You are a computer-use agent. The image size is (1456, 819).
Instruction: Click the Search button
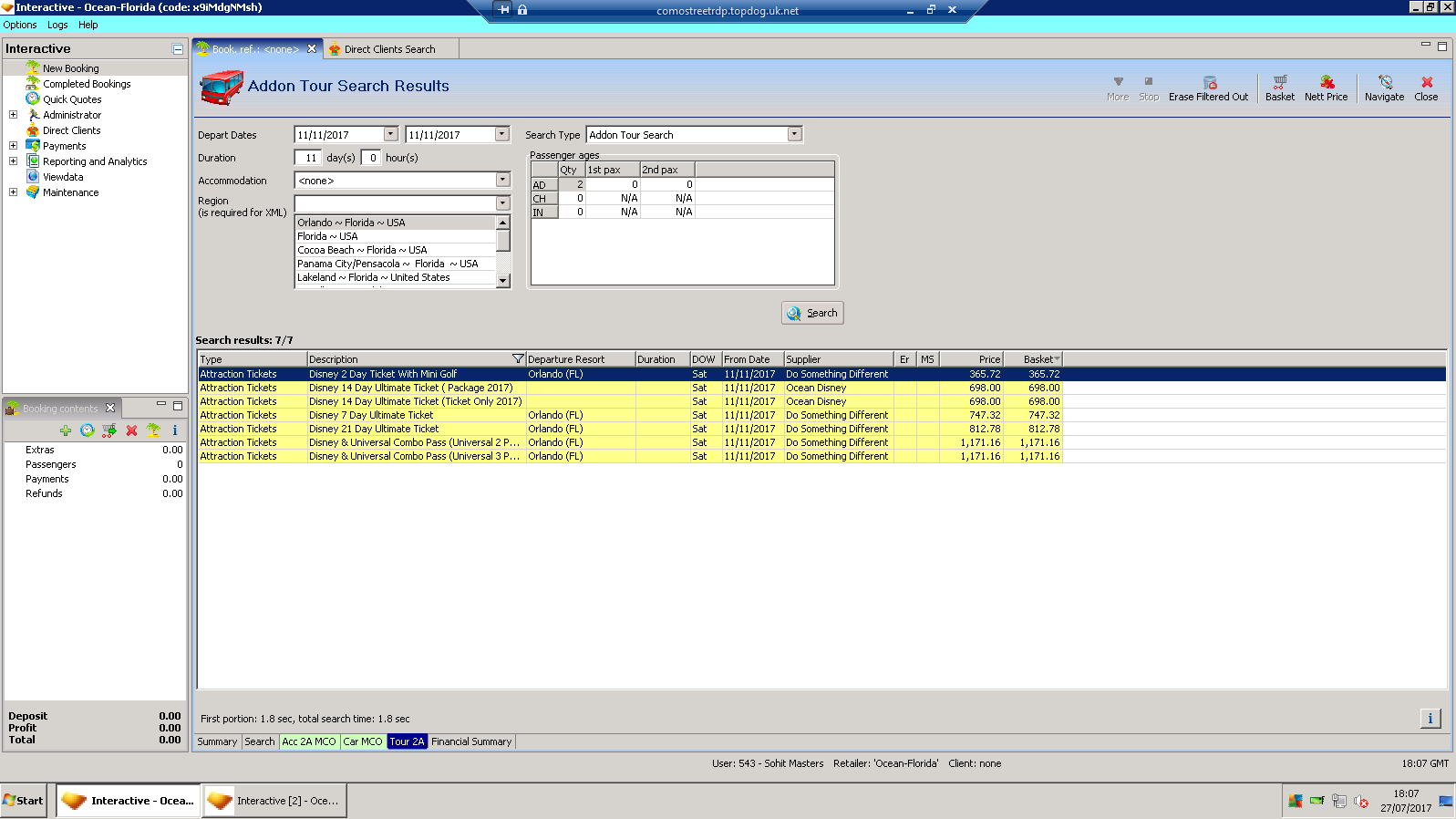(x=812, y=313)
